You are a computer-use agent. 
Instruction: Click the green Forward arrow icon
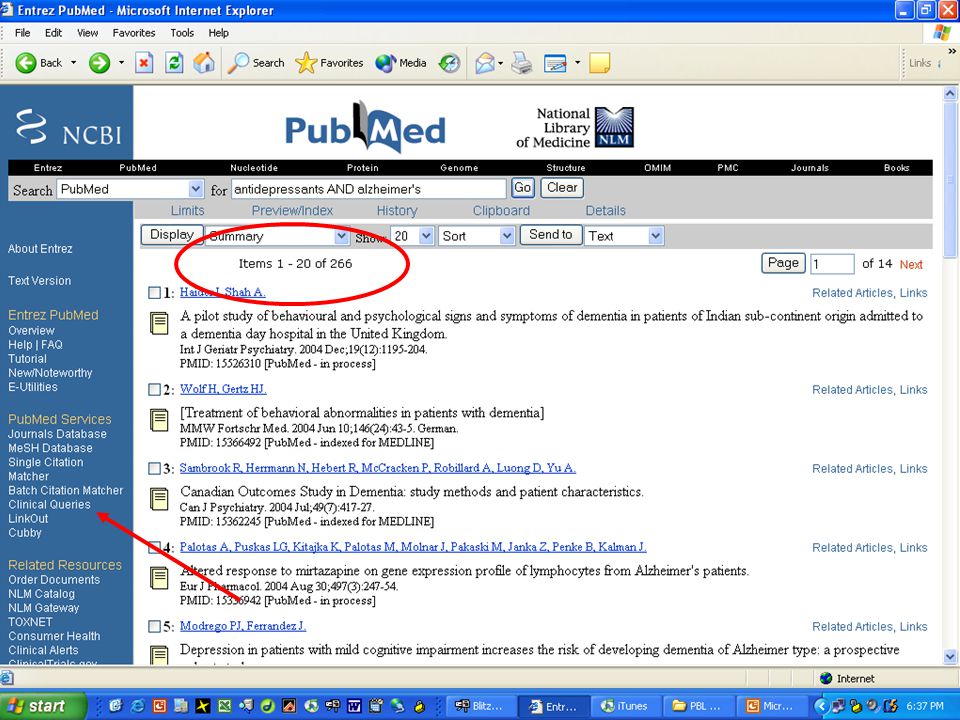99,62
